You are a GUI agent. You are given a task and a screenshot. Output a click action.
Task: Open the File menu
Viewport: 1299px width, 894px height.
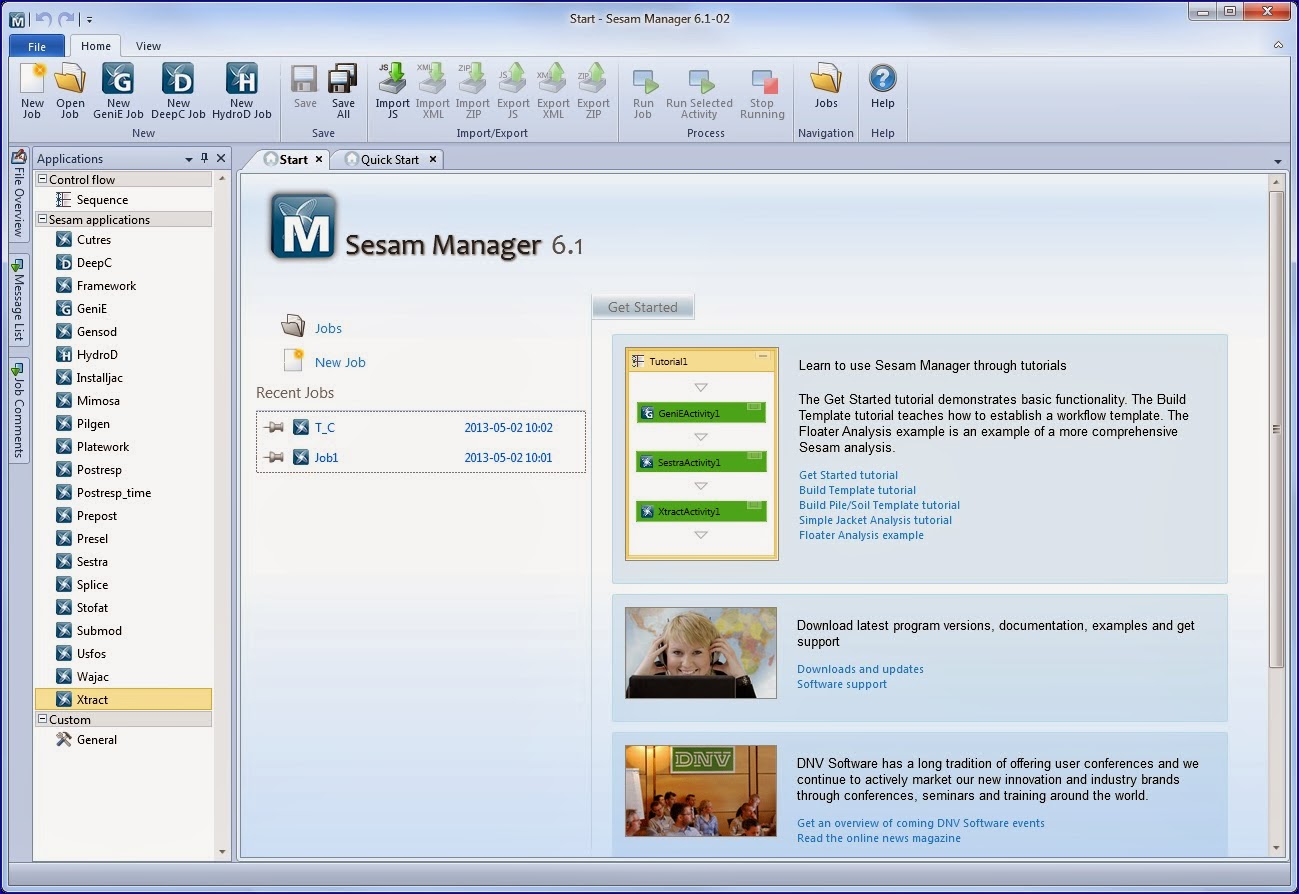coord(37,46)
